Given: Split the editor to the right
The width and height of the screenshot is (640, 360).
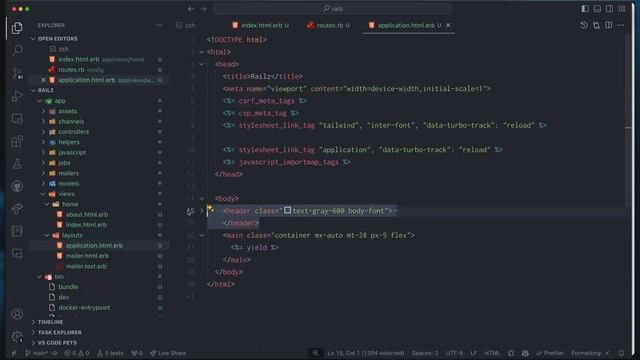Looking at the screenshot, I should [609, 25].
